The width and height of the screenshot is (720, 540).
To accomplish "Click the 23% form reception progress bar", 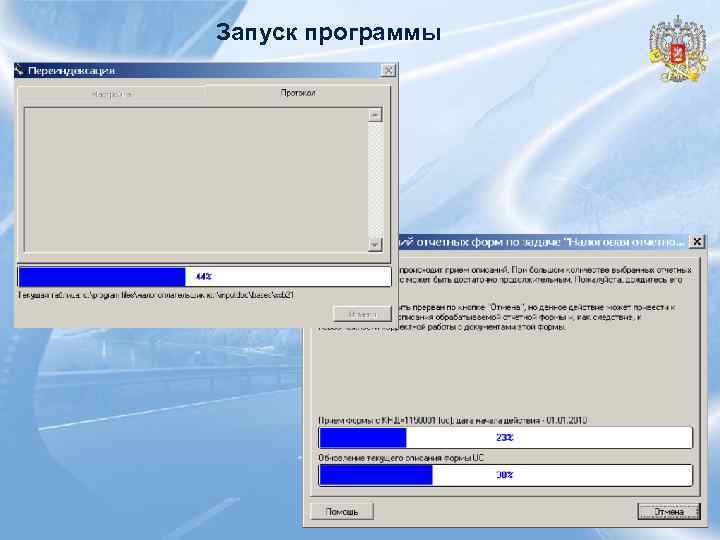I will (x=505, y=438).
